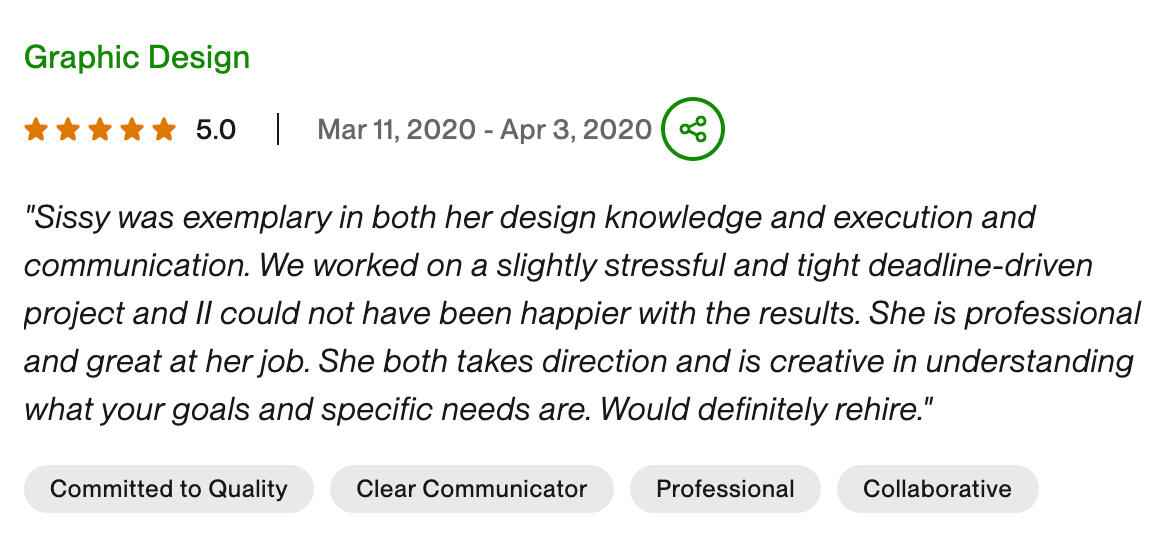
Task: Select the Collaborative tag
Action: (937, 489)
